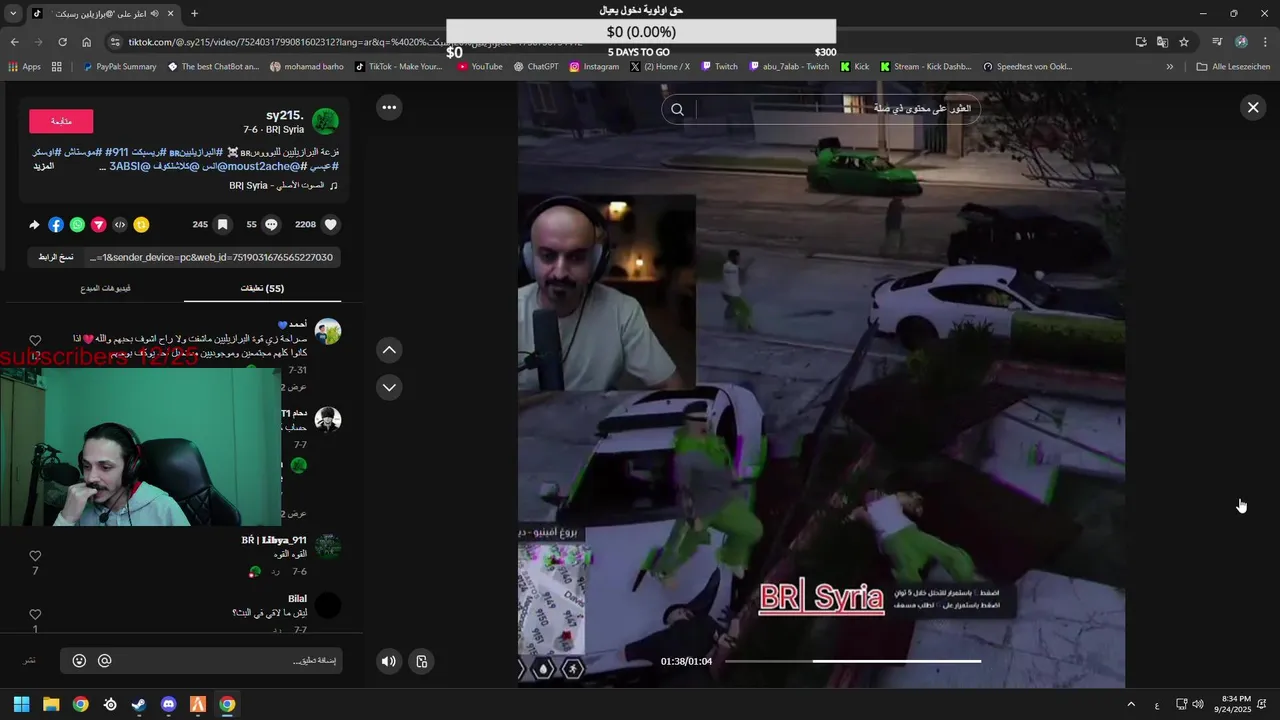
Task: Go to the previous video with up chevron
Action: pos(389,350)
